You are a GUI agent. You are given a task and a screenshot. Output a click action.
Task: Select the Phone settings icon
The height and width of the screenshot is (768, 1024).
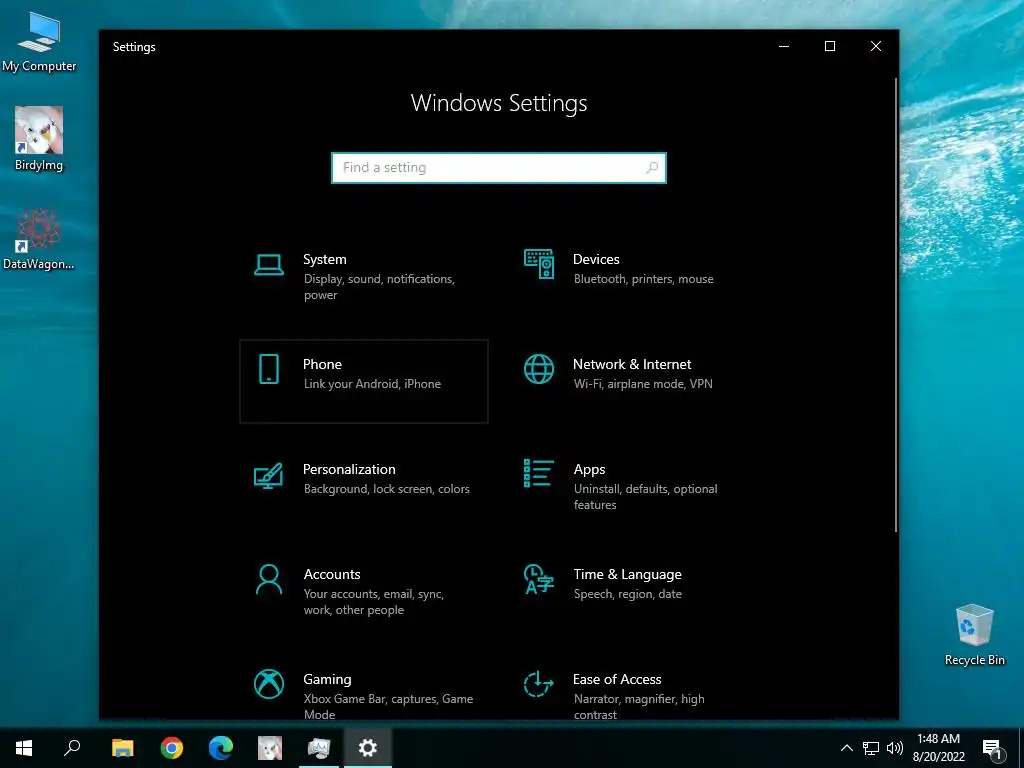tap(268, 369)
